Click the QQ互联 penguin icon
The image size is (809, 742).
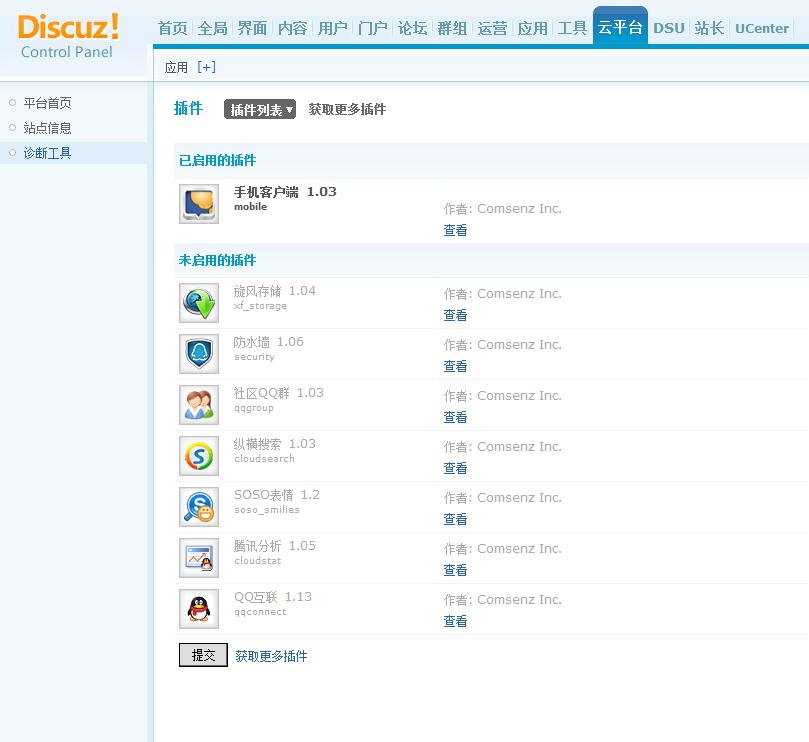click(x=199, y=609)
